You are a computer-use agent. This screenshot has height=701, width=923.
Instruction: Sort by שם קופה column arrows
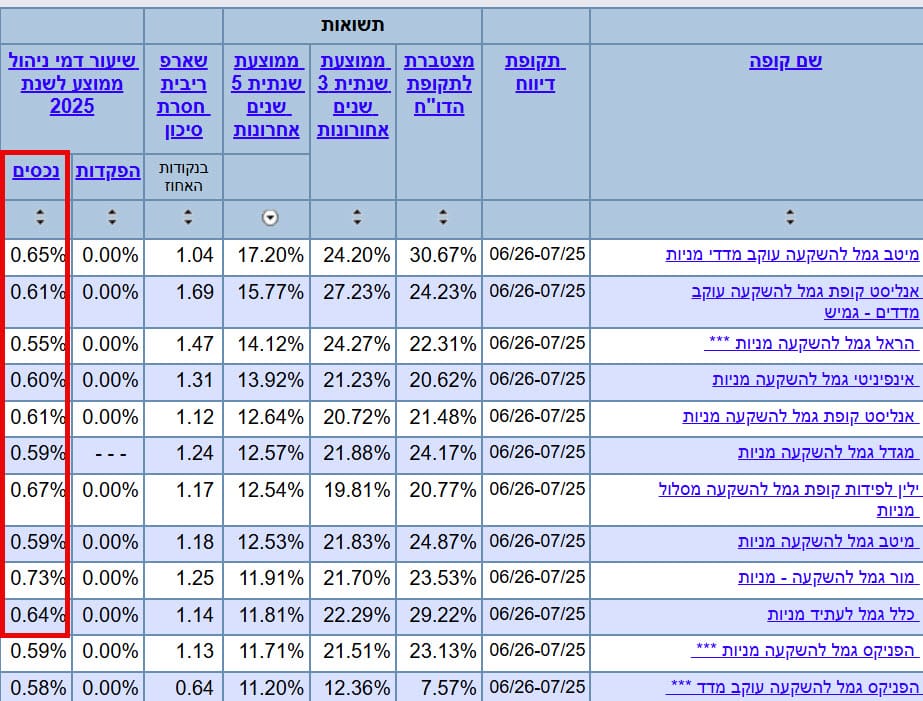click(x=790, y=217)
